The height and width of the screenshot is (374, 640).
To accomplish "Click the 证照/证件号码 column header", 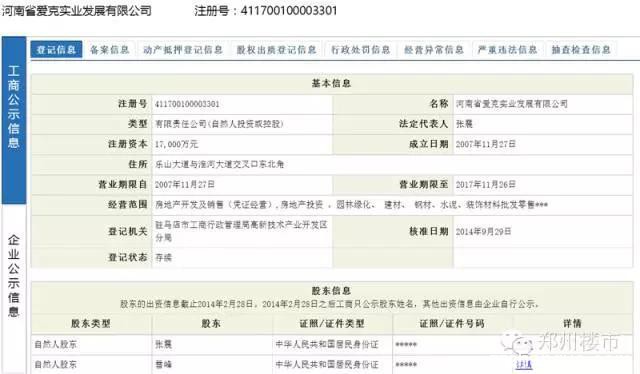I will (452, 324).
